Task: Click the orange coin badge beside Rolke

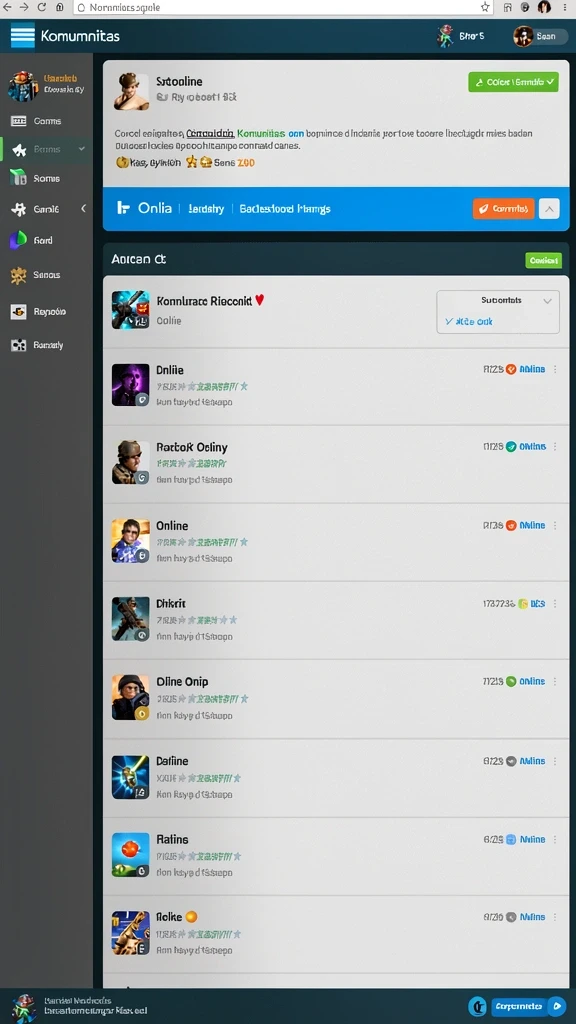Action: point(191,916)
